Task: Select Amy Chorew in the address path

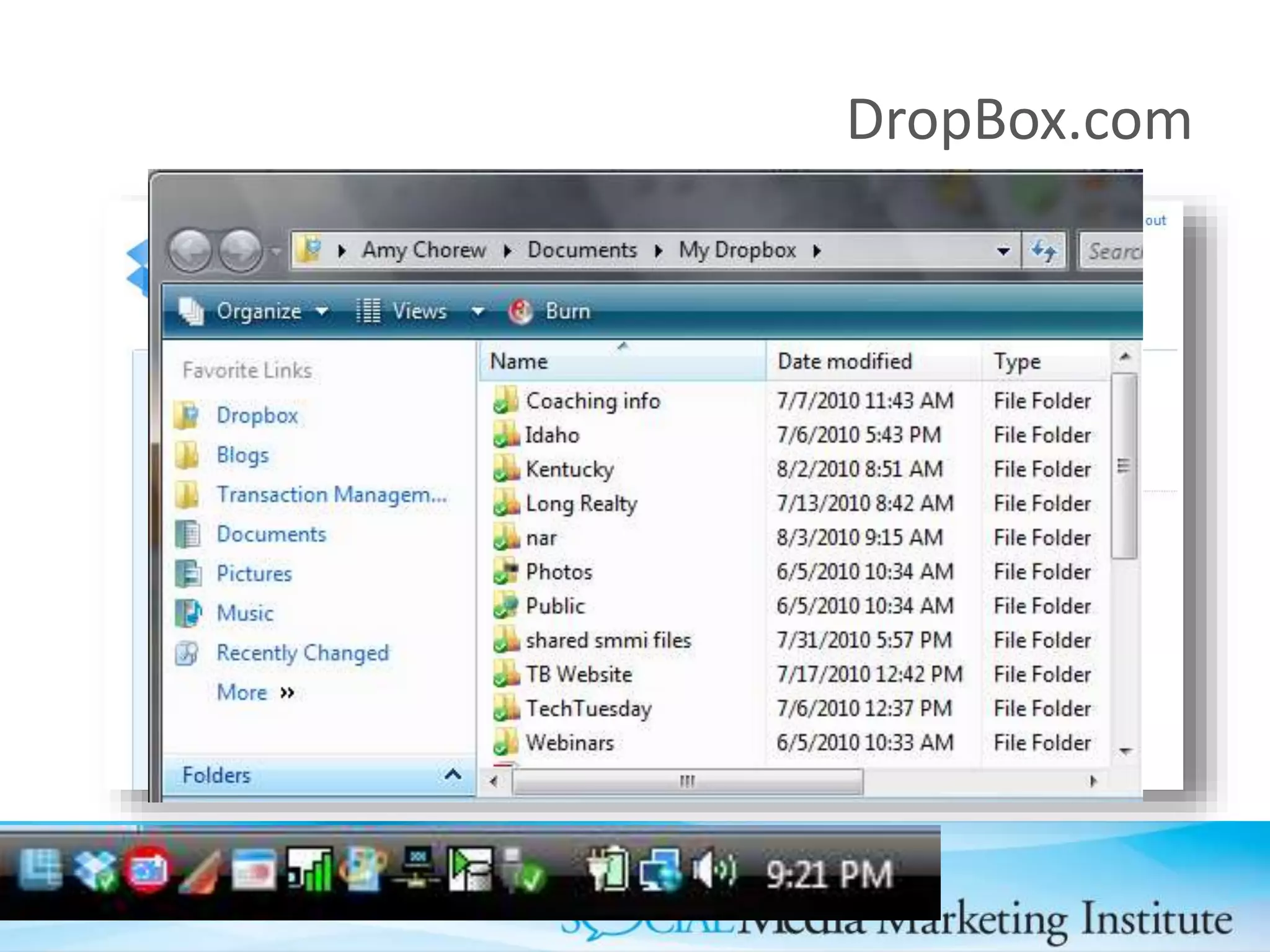Action: (424, 250)
